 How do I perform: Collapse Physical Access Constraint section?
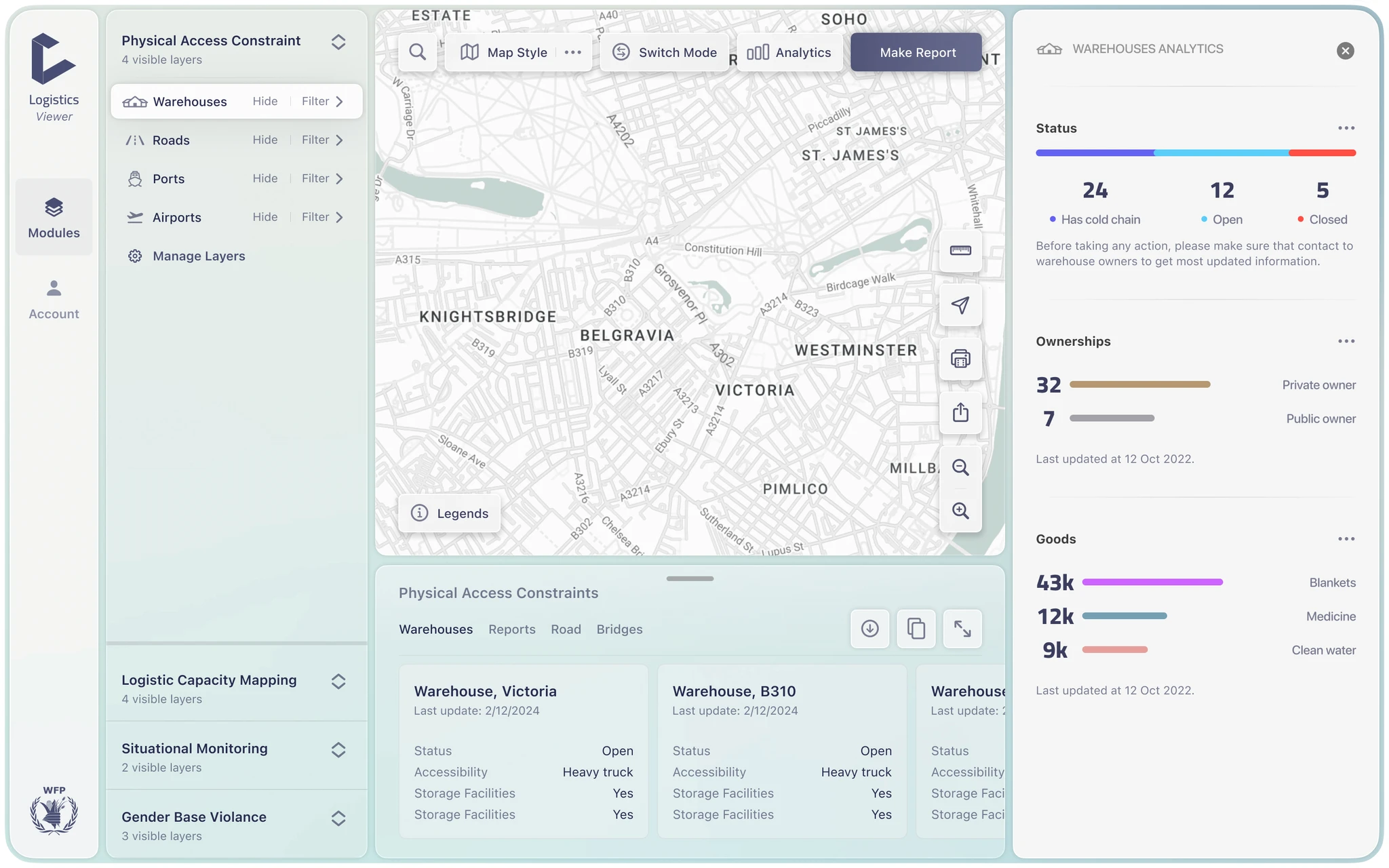click(x=338, y=42)
